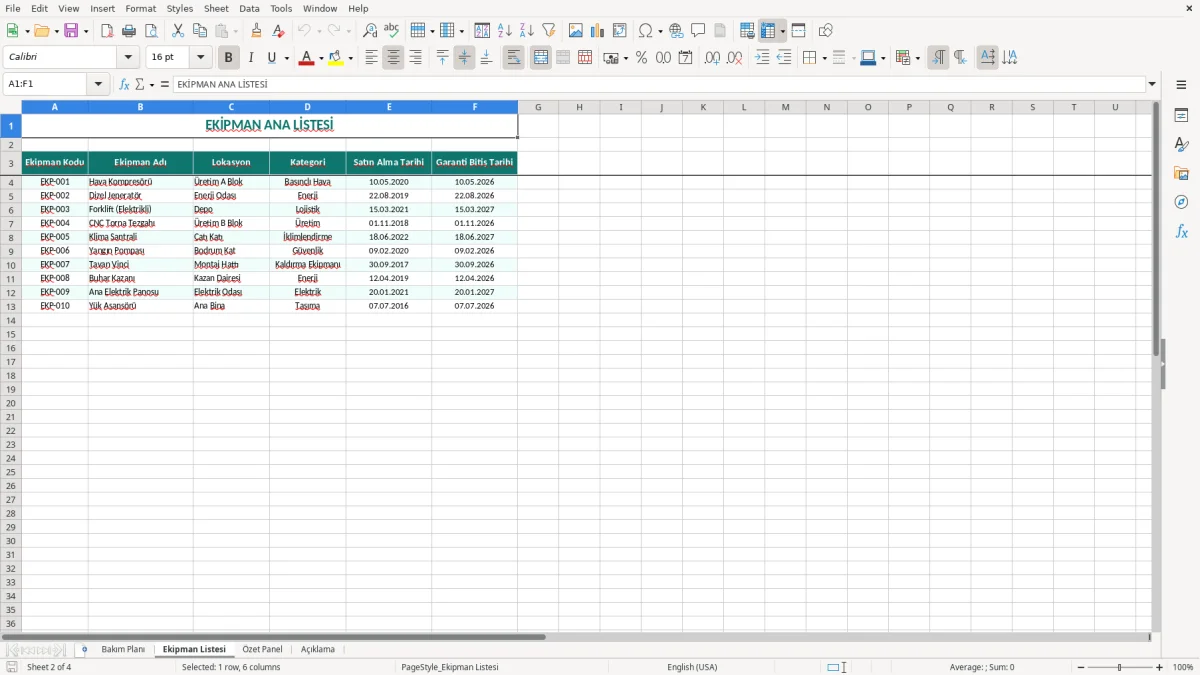Toggle Center Vertically alignment
This screenshot has height=675, width=1200.
(x=464, y=58)
